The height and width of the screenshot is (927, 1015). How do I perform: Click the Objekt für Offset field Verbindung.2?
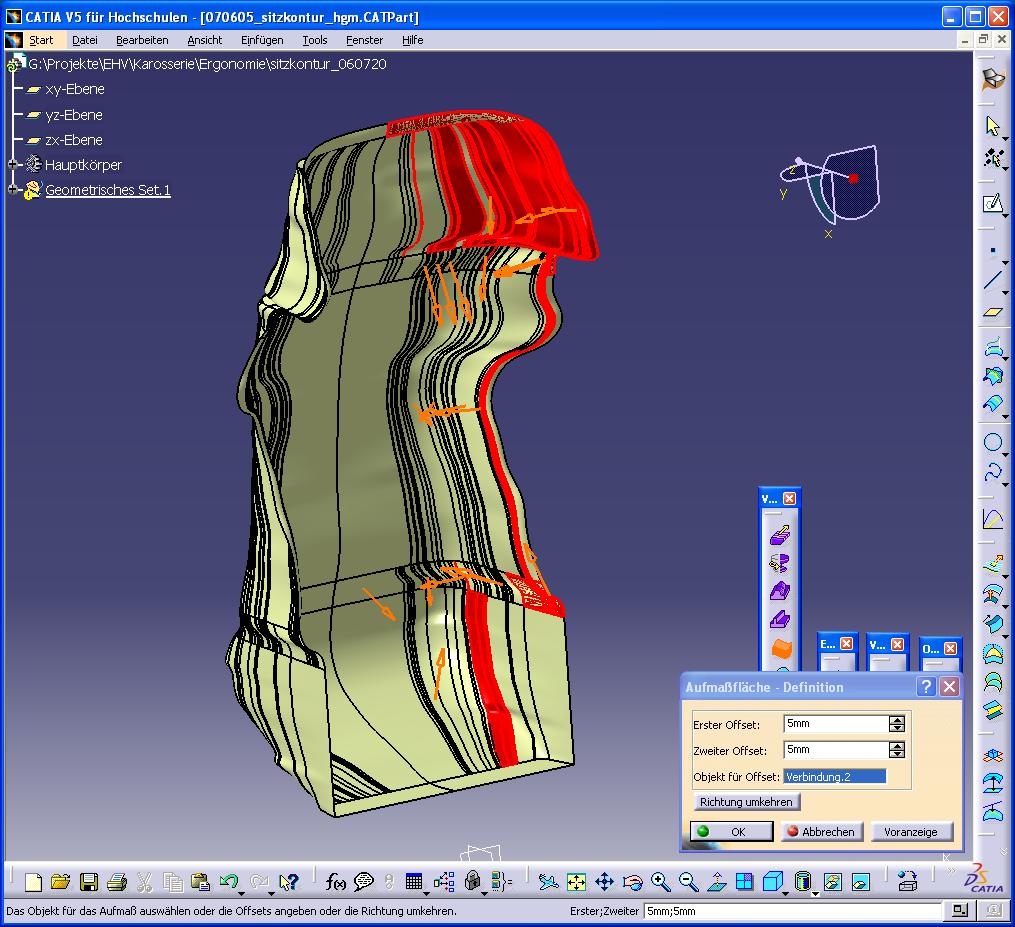(x=834, y=776)
